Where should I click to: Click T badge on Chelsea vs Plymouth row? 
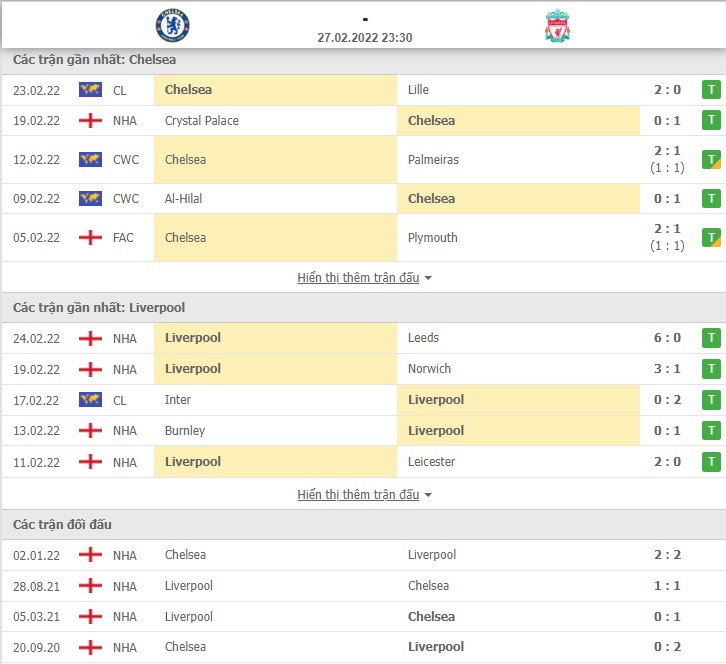(711, 238)
